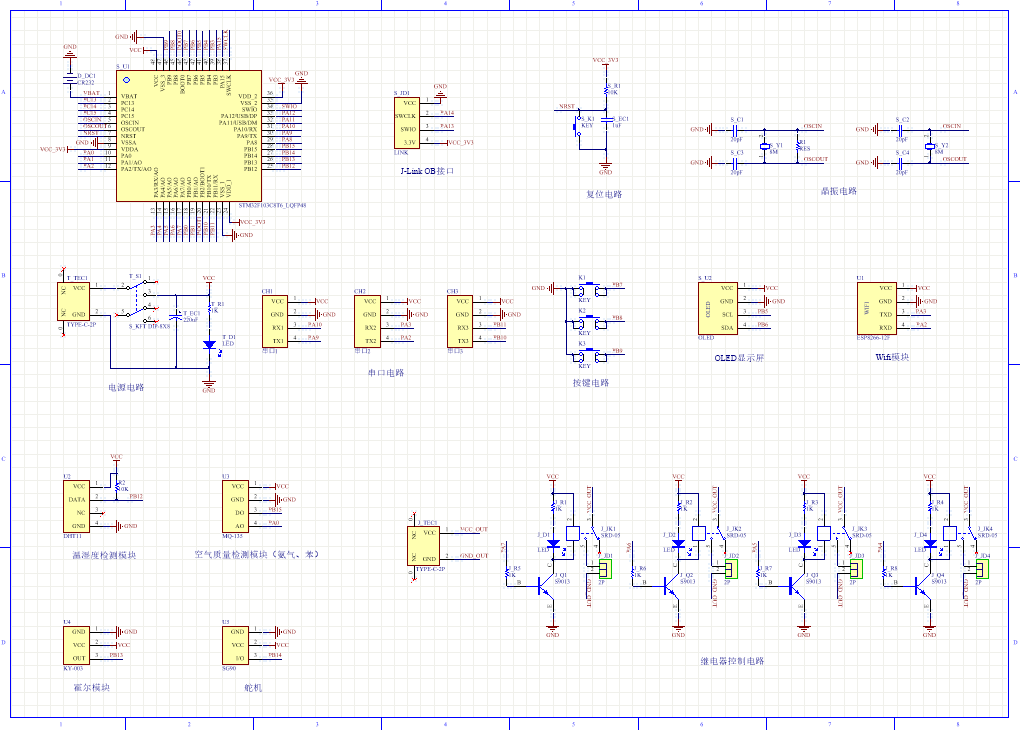Select the CH3 serial port connector
1020x730 pixels.
[x=459, y=321]
